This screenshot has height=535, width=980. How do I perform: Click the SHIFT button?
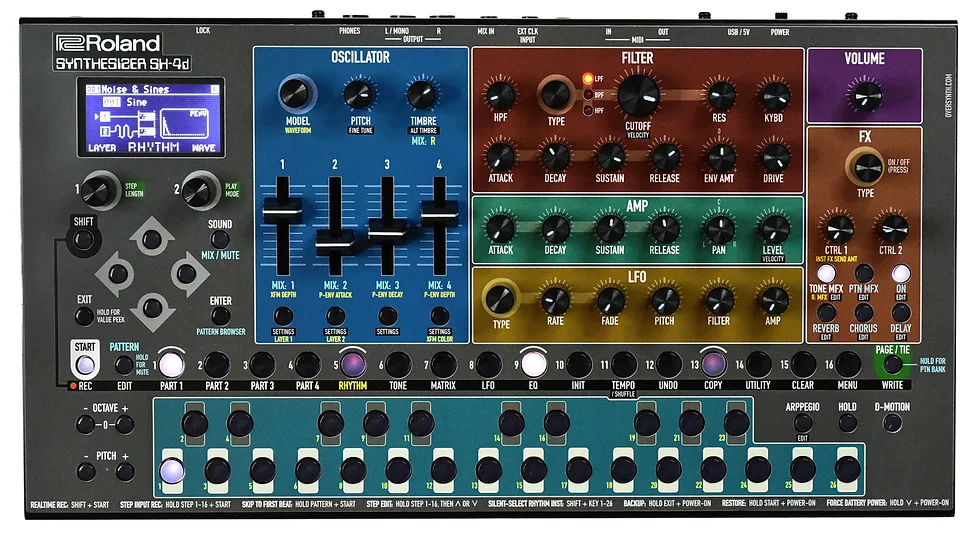(83, 239)
